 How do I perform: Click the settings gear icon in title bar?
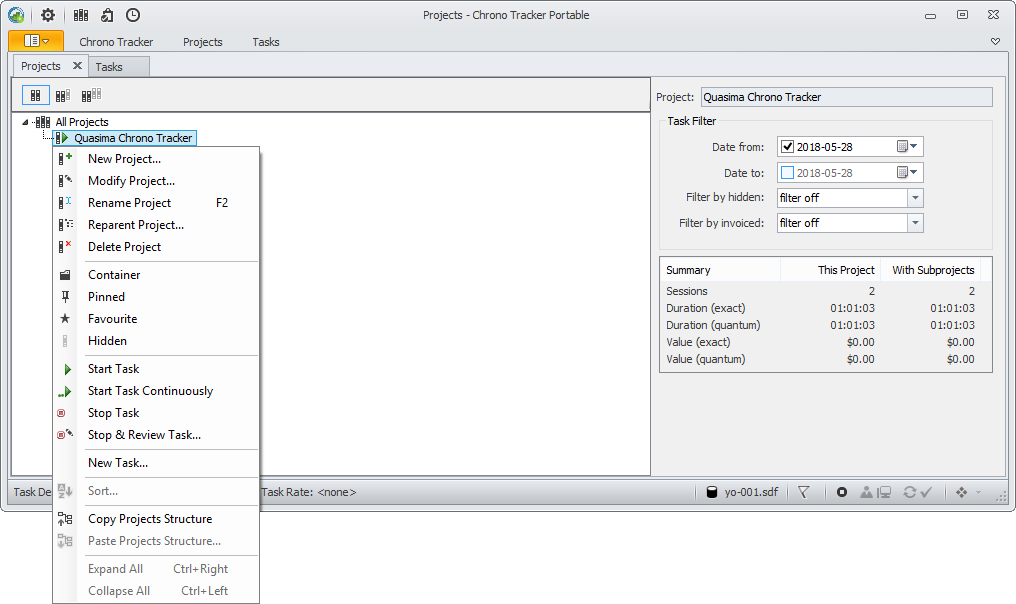click(48, 15)
